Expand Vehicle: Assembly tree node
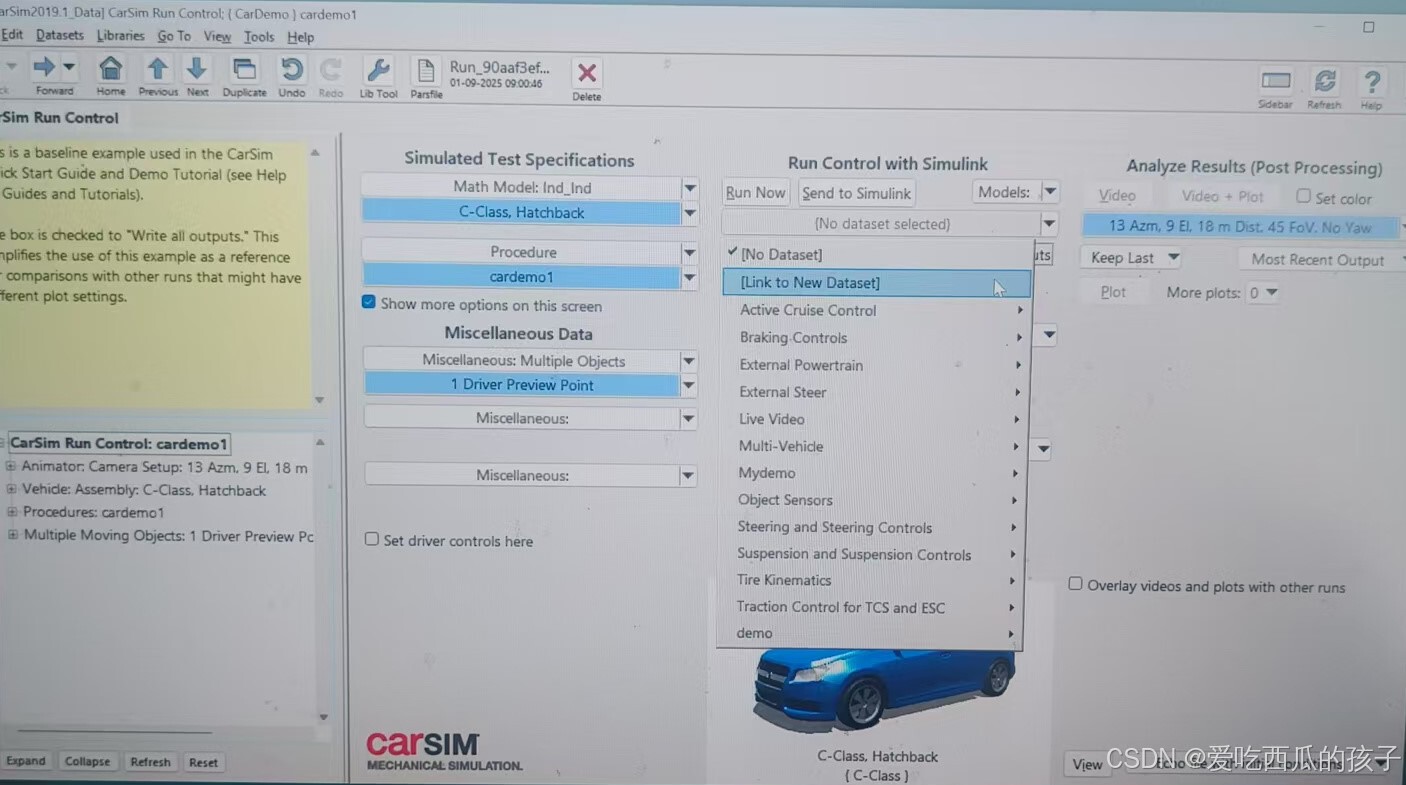1406x785 pixels. click(12, 490)
